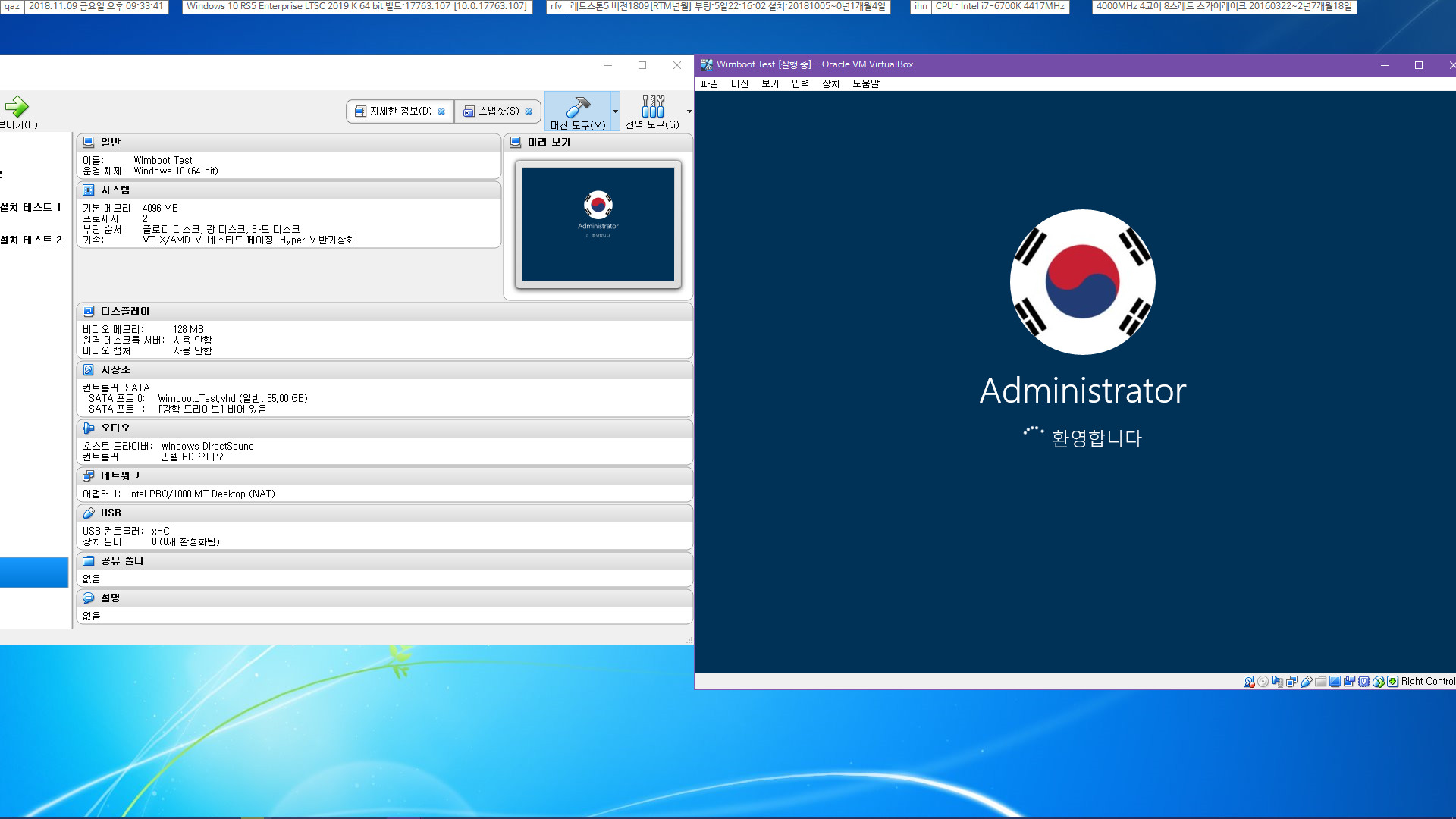Open Description (설명) section title
The height and width of the screenshot is (819, 1456).
tap(110, 598)
